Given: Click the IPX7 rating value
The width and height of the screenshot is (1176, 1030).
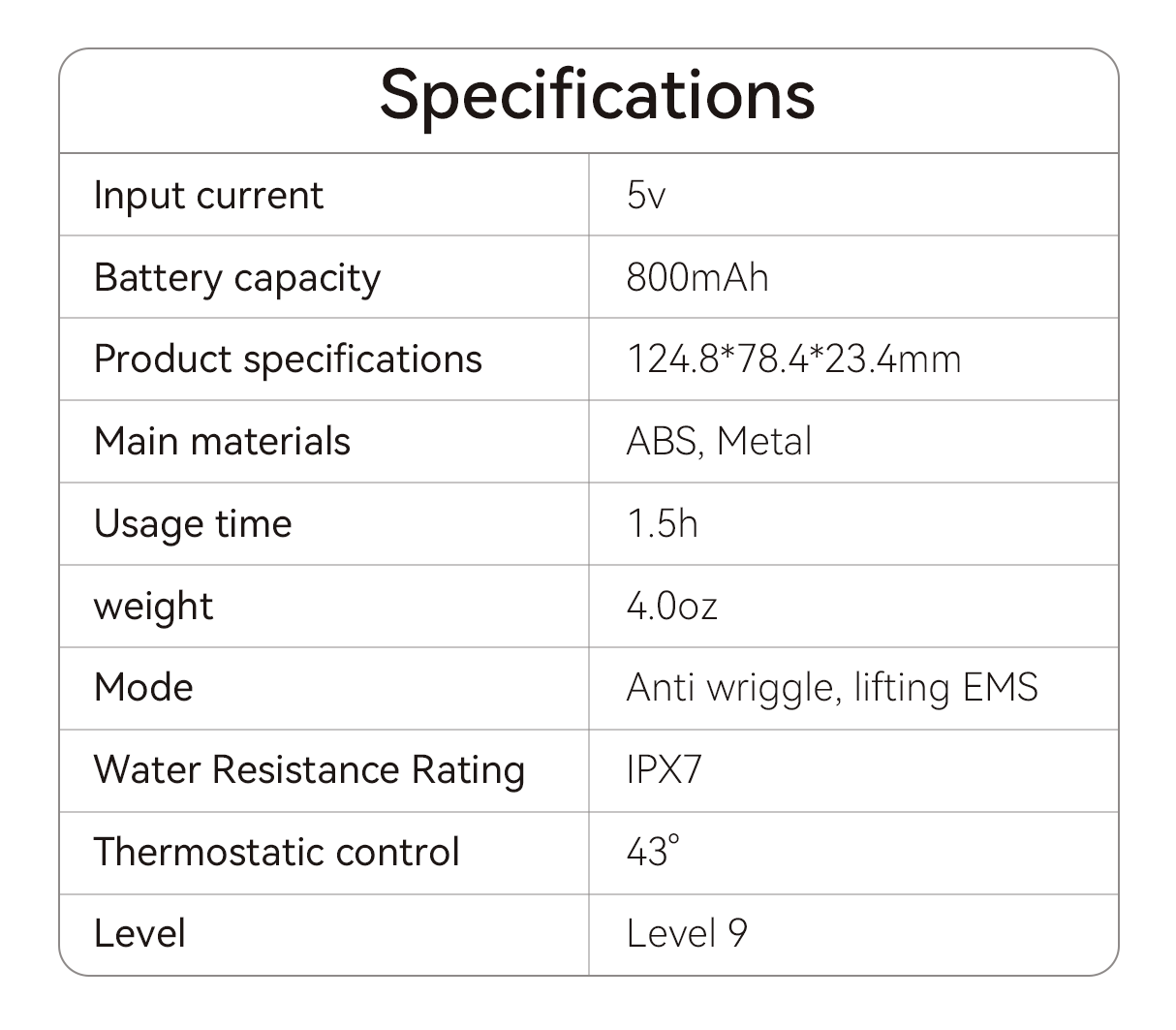Looking at the screenshot, I should tap(664, 770).
